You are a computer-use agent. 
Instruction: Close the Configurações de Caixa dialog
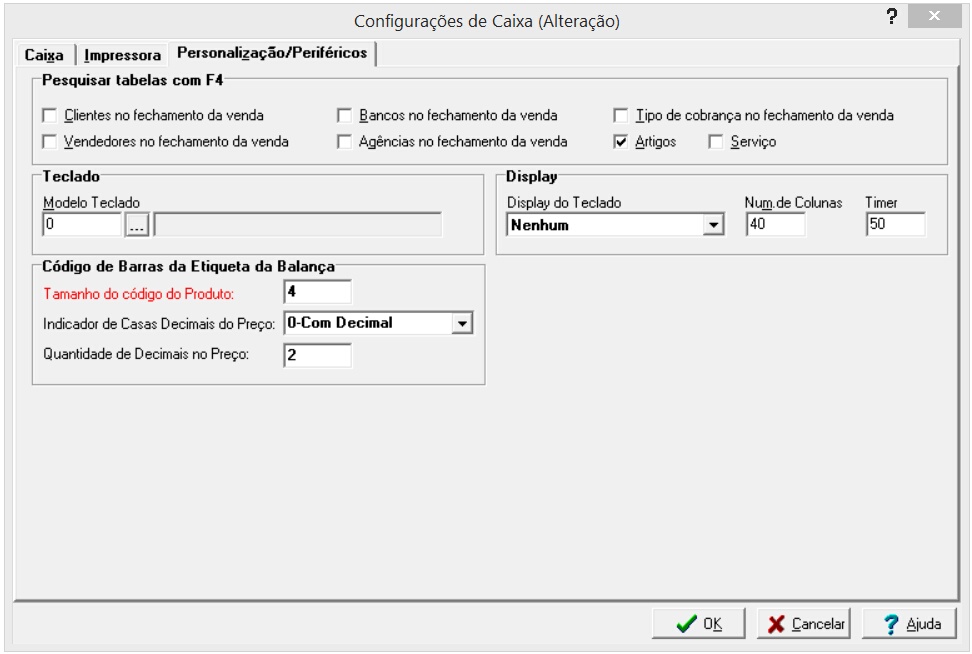934,16
